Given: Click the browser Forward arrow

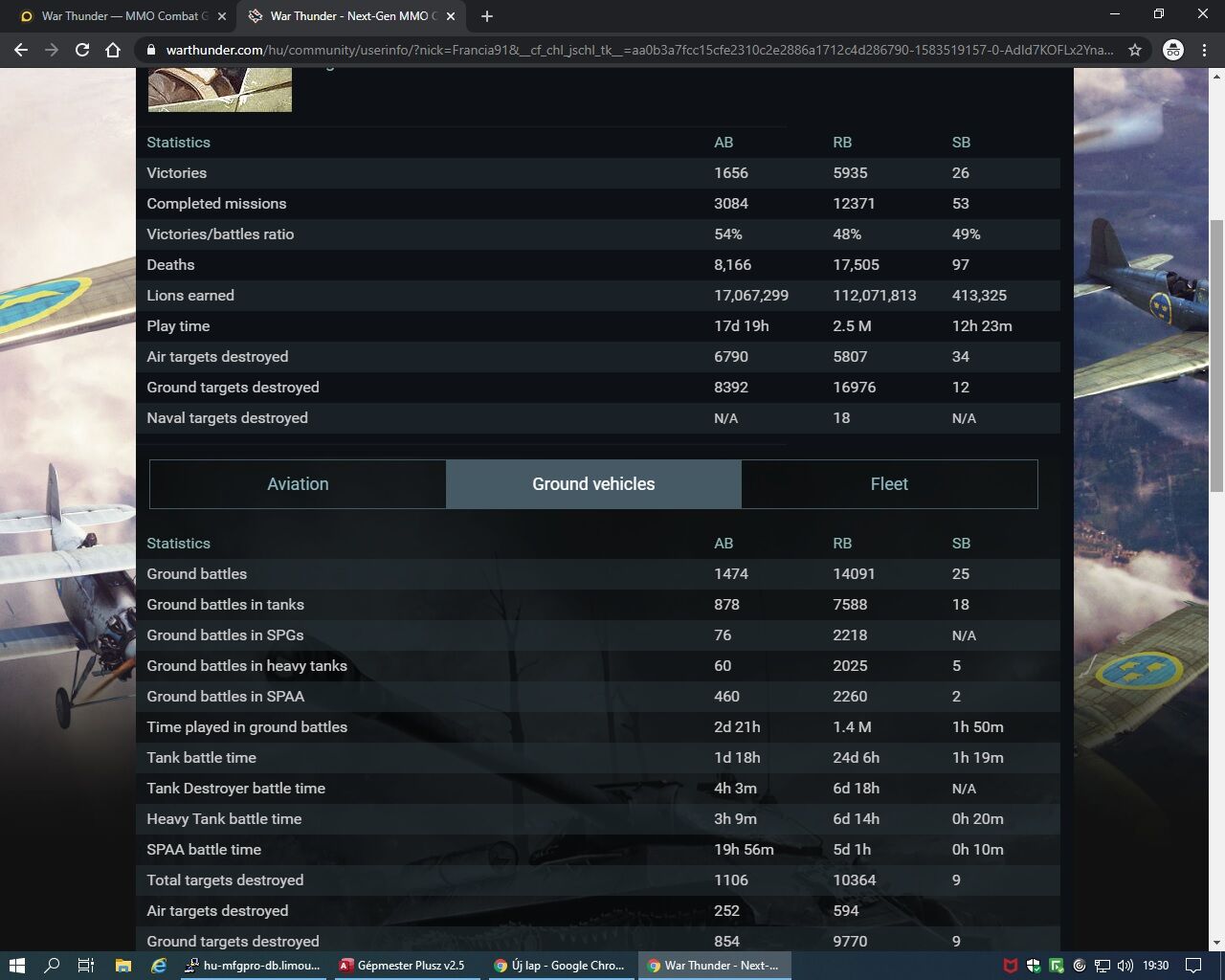Looking at the screenshot, I should click(52, 50).
